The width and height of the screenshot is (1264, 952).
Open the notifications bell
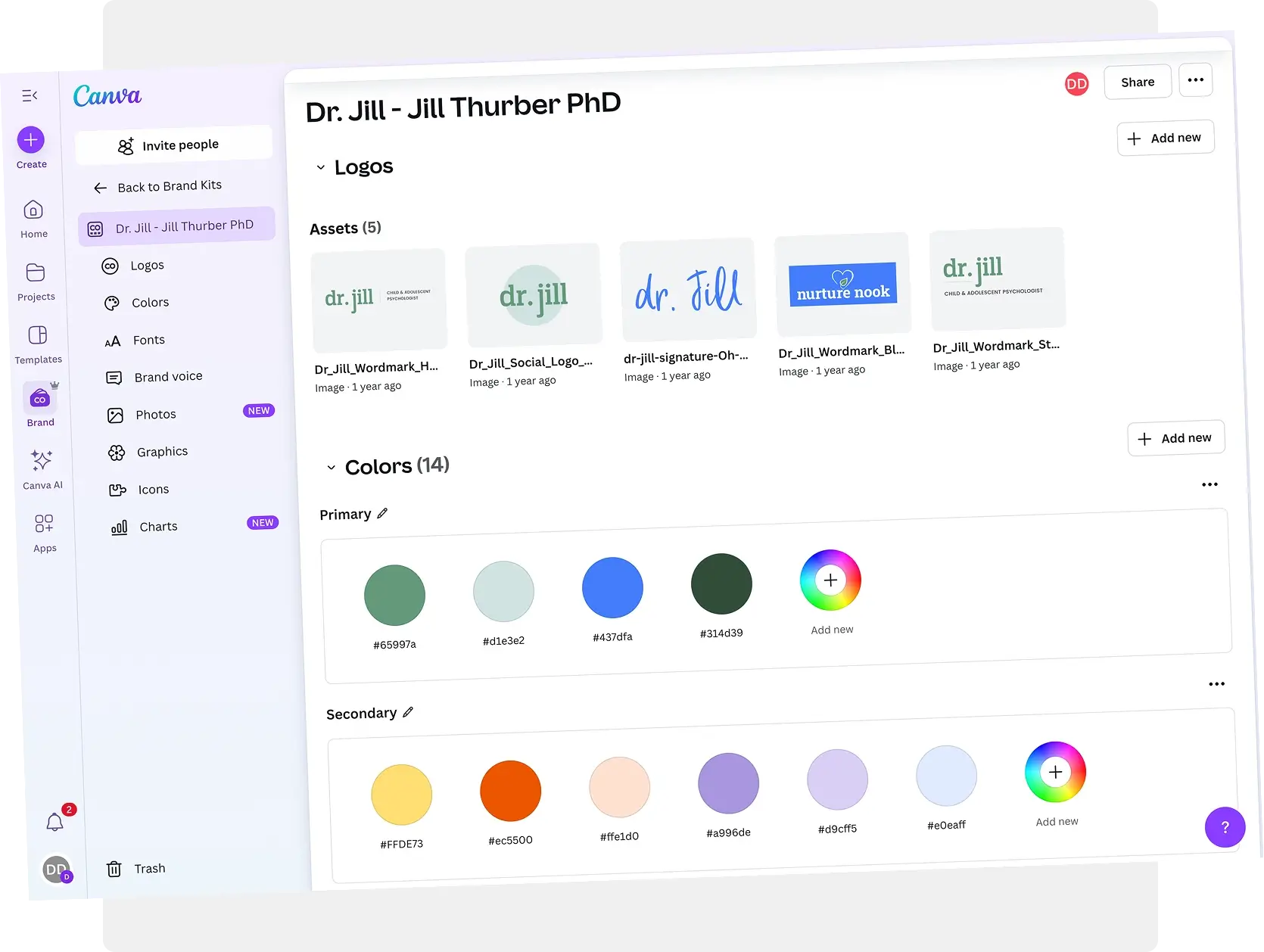[x=54, y=822]
